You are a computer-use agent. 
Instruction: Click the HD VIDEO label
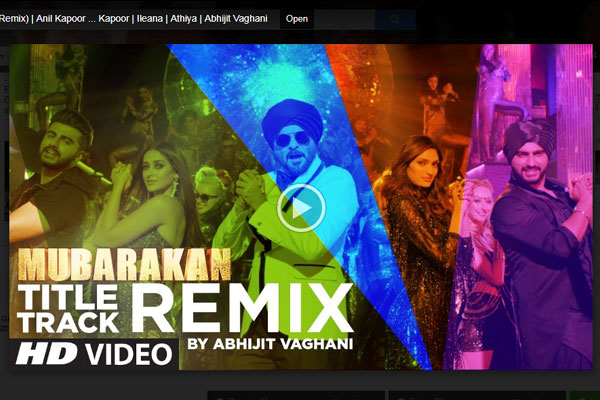pos(95,353)
